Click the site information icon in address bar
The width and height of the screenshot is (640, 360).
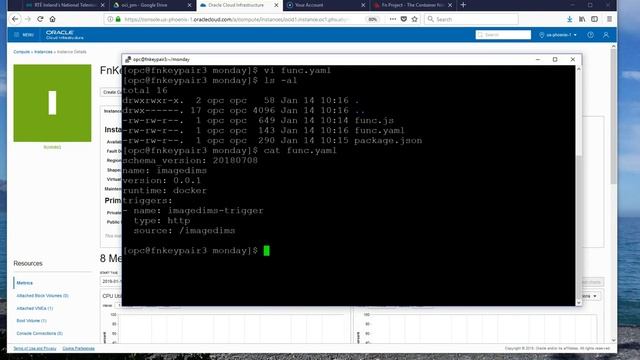point(110,19)
